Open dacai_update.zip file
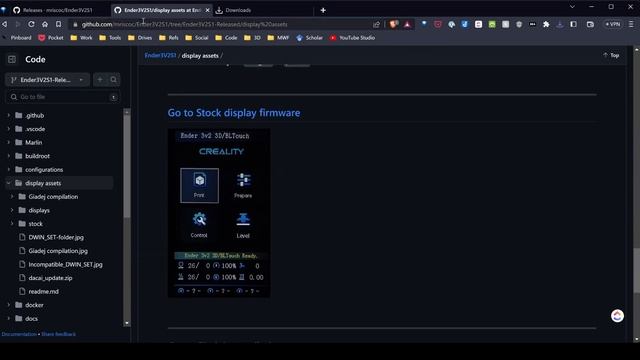The image size is (640, 360). (50, 278)
